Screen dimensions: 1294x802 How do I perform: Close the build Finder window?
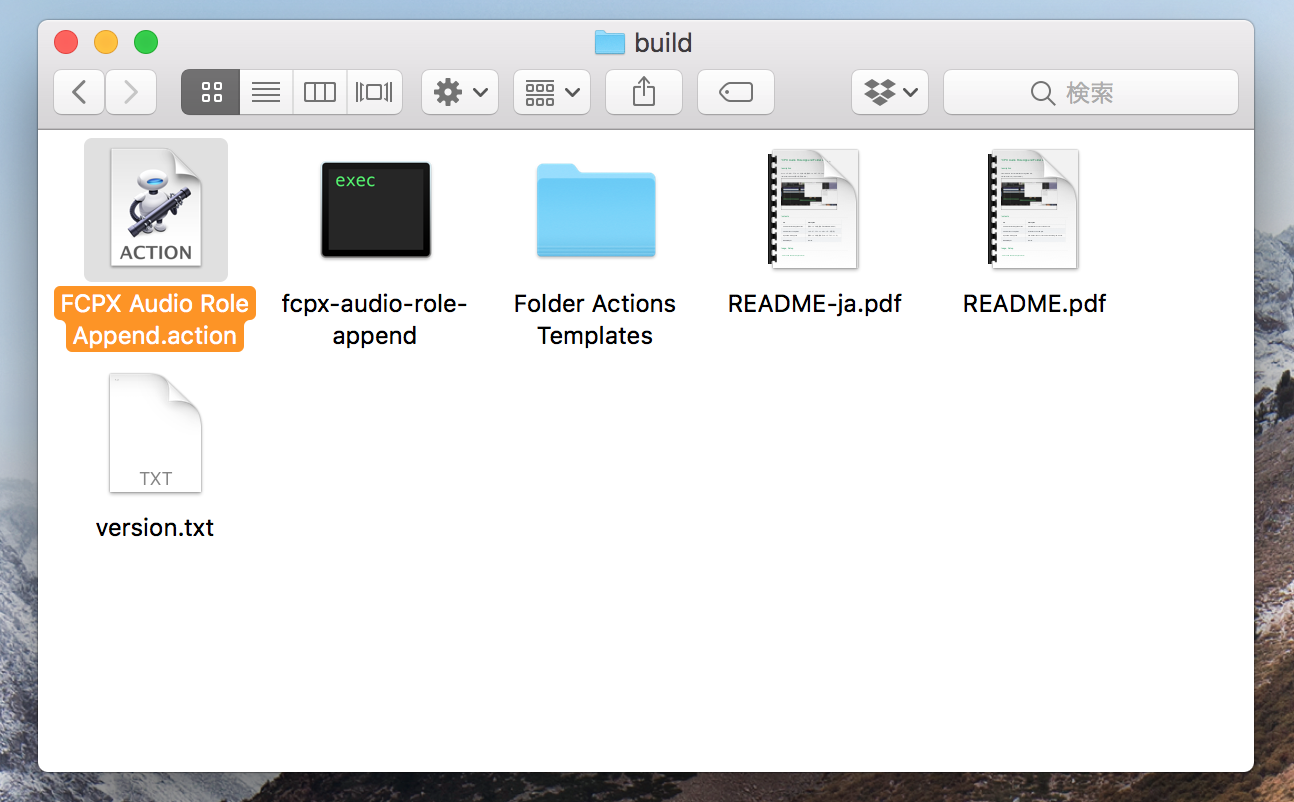coord(66,42)
